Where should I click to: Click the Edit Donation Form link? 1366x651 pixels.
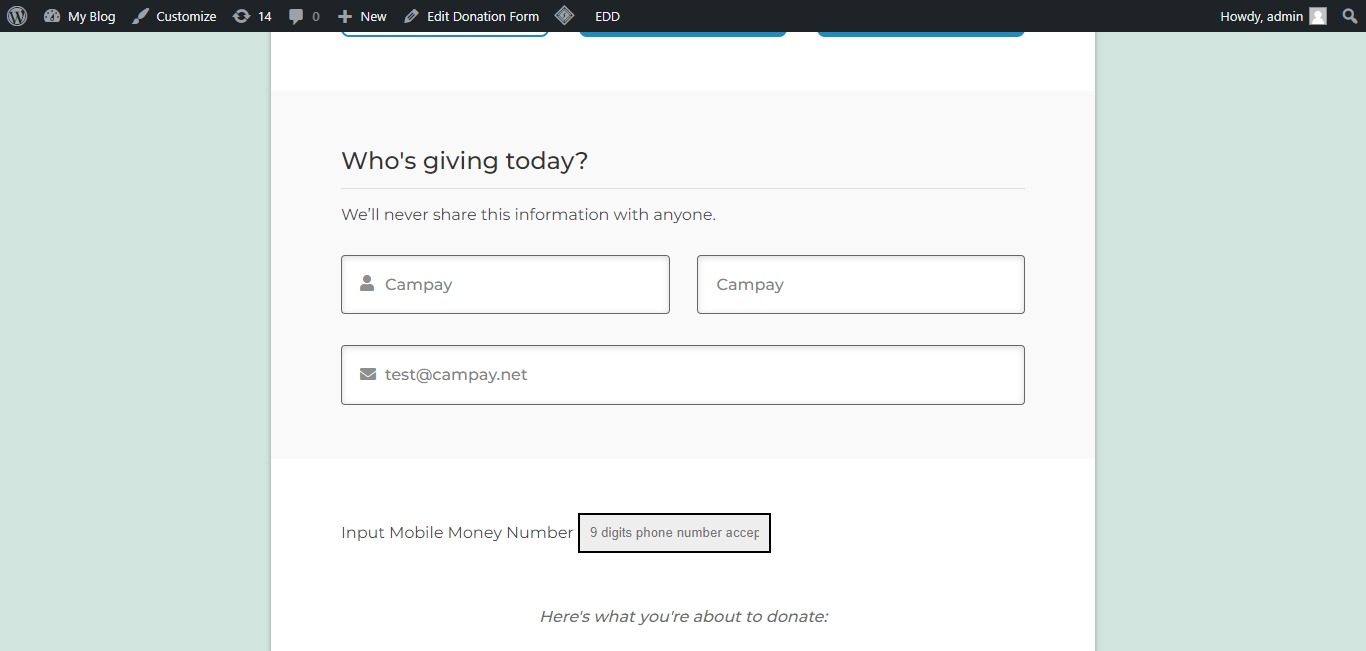tap(483, 16)
